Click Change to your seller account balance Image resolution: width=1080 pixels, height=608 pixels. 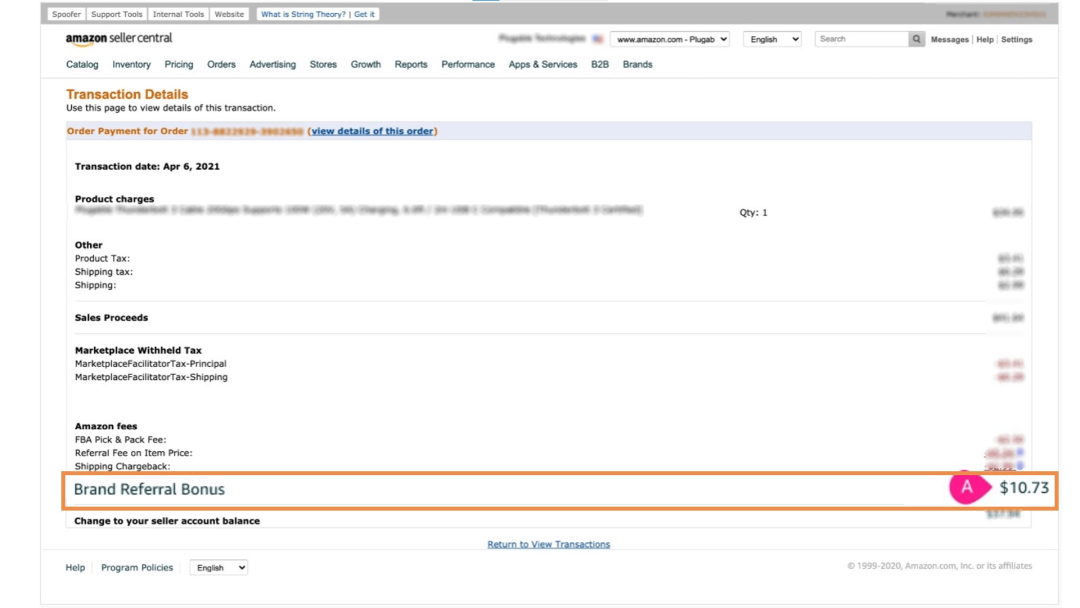(x=167, y=521)
